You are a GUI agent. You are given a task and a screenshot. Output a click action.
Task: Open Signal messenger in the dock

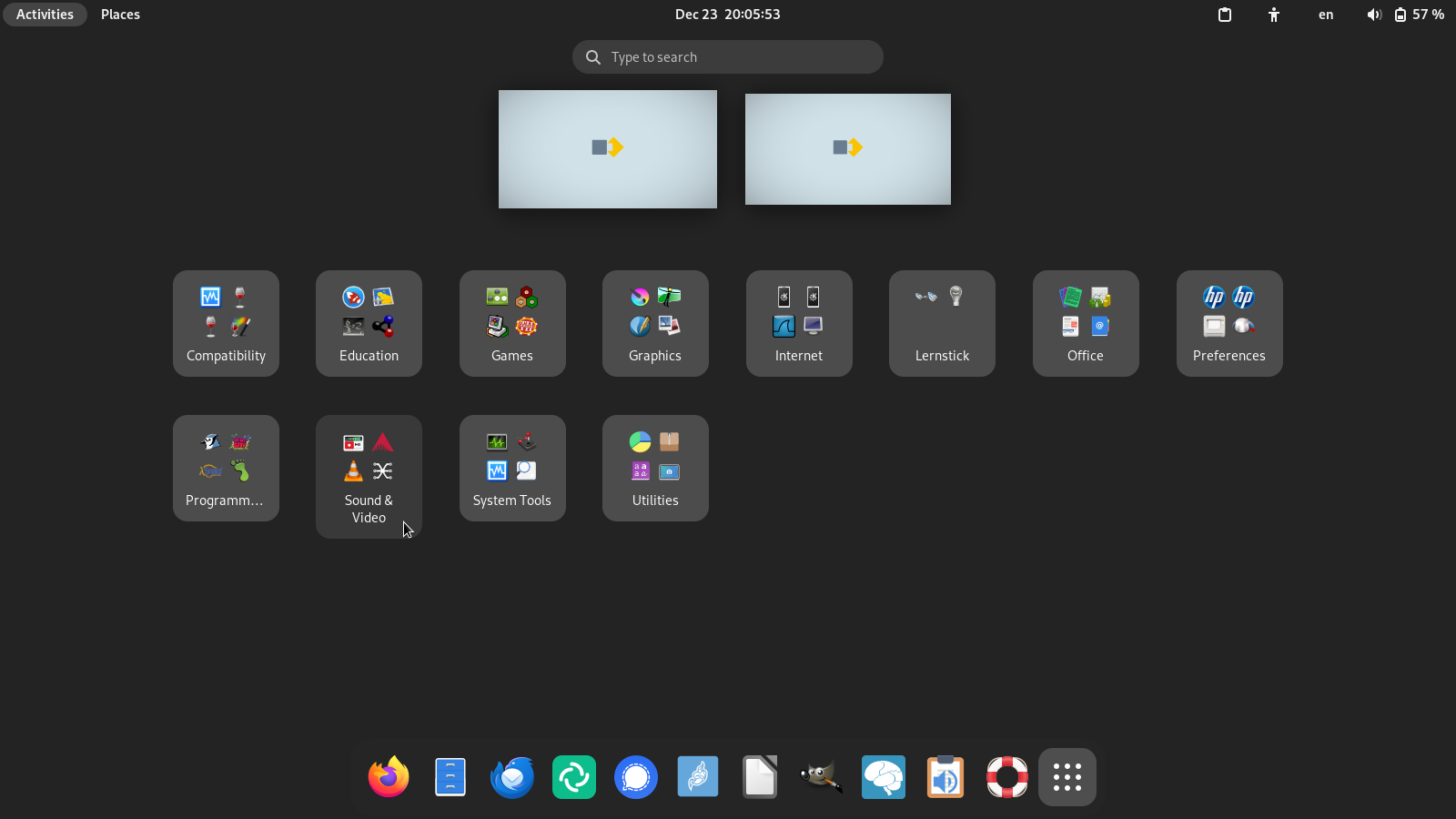(x=636, y=777)
